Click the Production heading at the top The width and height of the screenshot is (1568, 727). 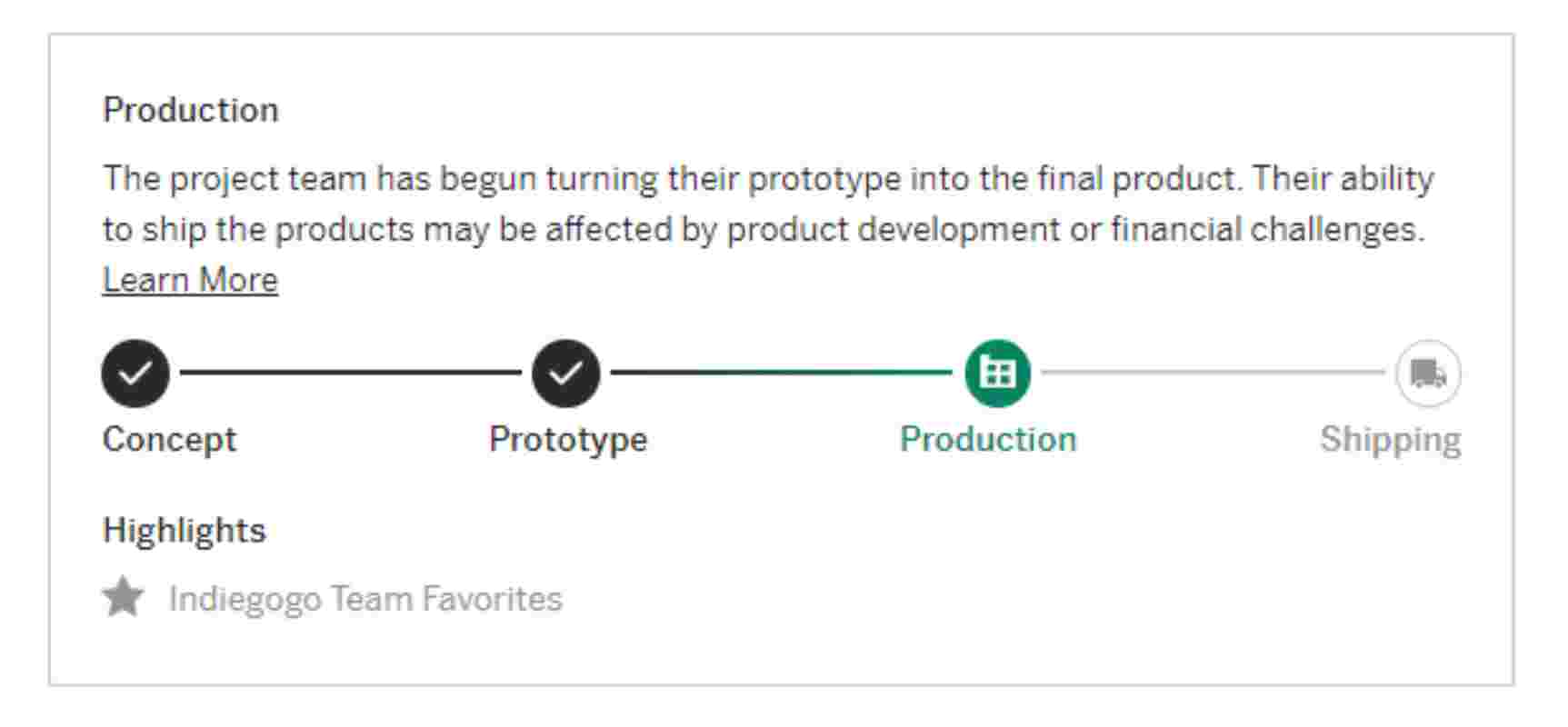click(x=191, y=110)
